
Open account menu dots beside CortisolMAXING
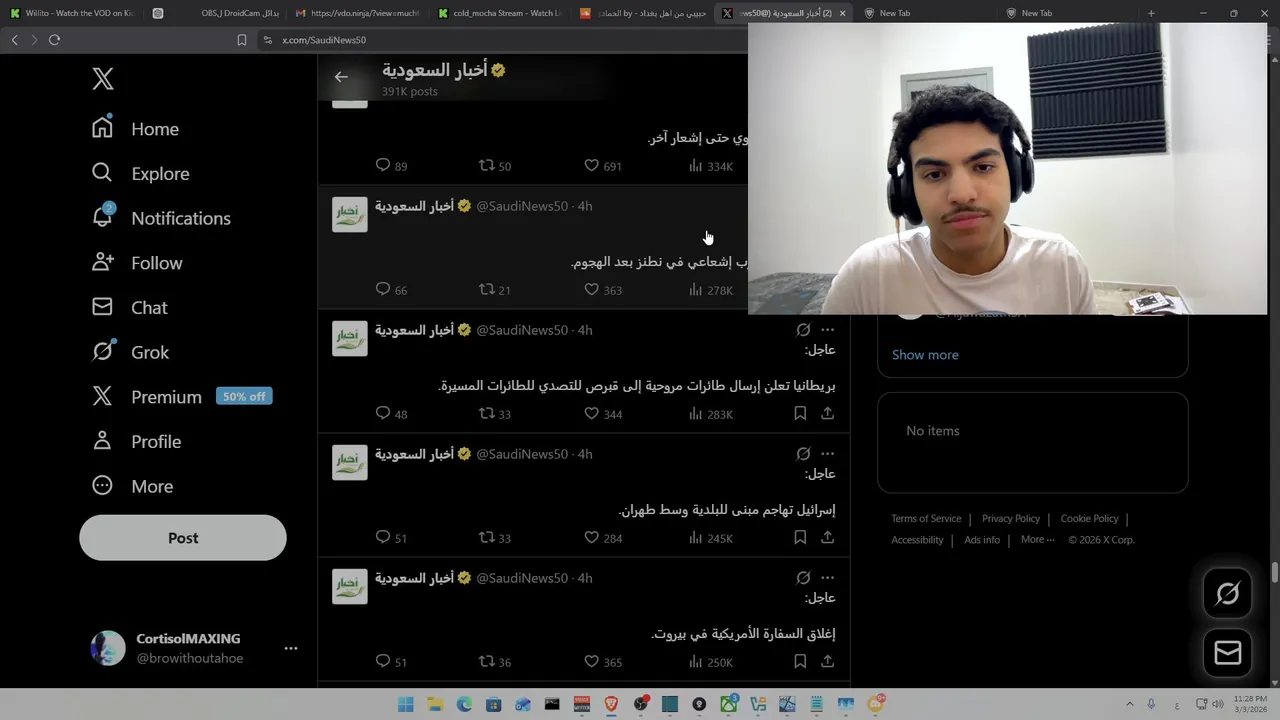[x=291, y=648]
